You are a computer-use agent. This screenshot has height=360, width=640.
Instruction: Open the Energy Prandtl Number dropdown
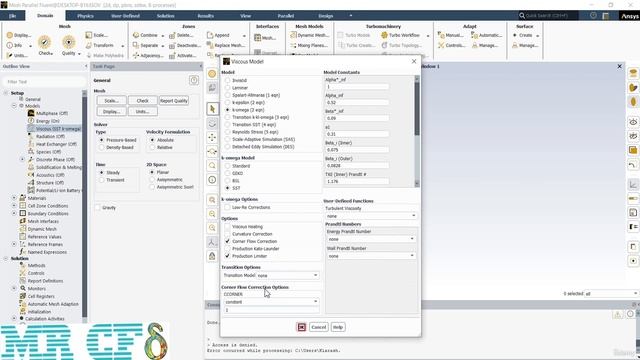(x=371, y=239)
